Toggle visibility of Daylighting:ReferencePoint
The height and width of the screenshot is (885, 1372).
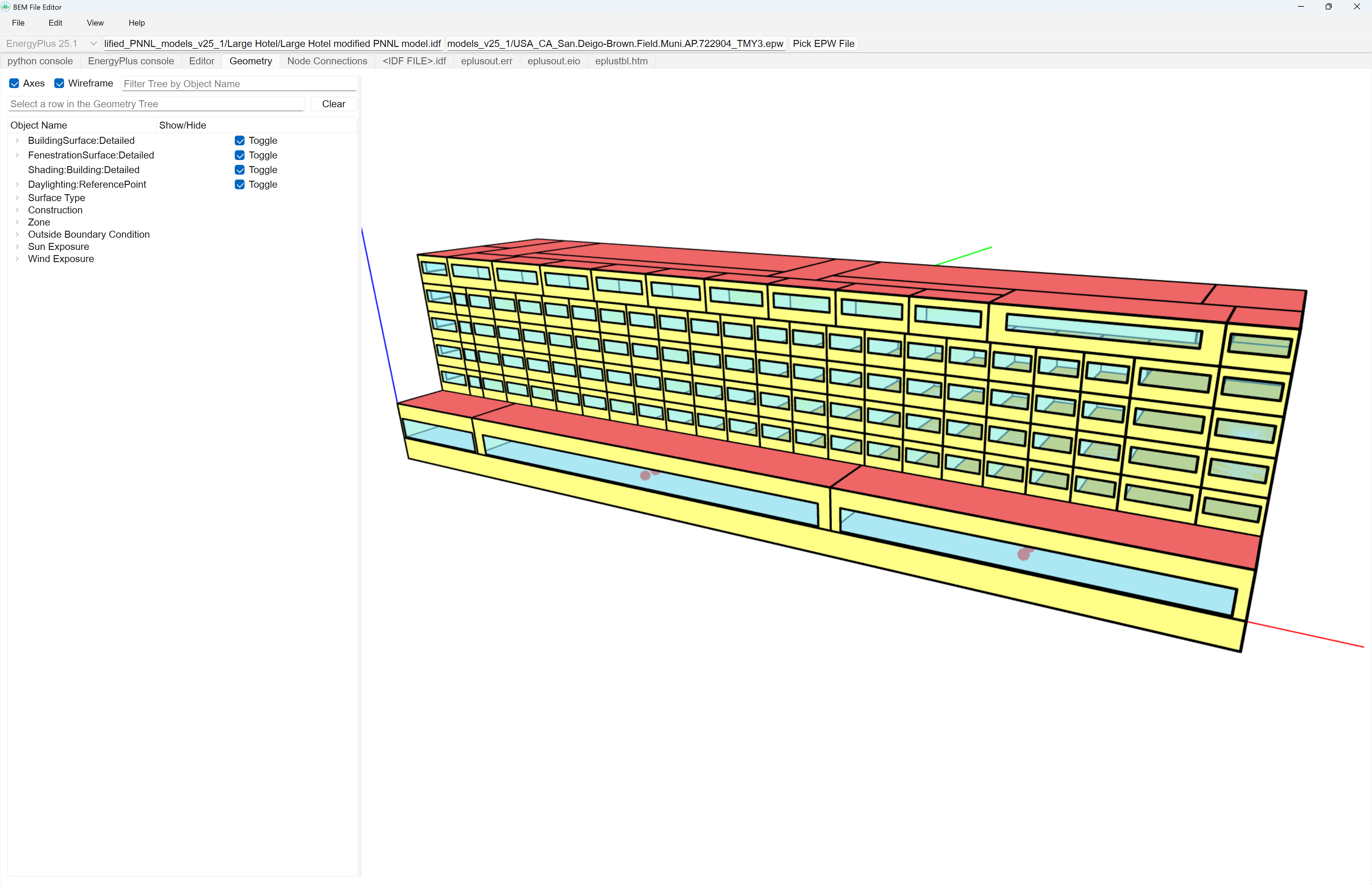[240, 184]
